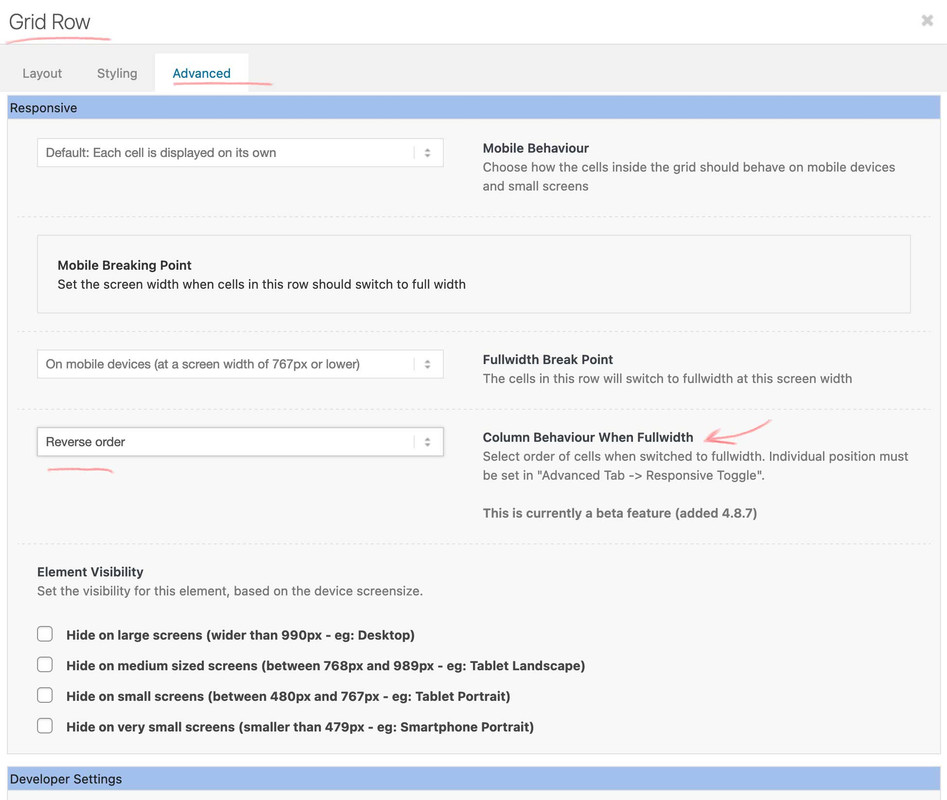Image resolution: width=947 pixels, height=800 pixels.
Task: Open the Mobile Behaviour dropdown
Action: (x=240, y=153)
